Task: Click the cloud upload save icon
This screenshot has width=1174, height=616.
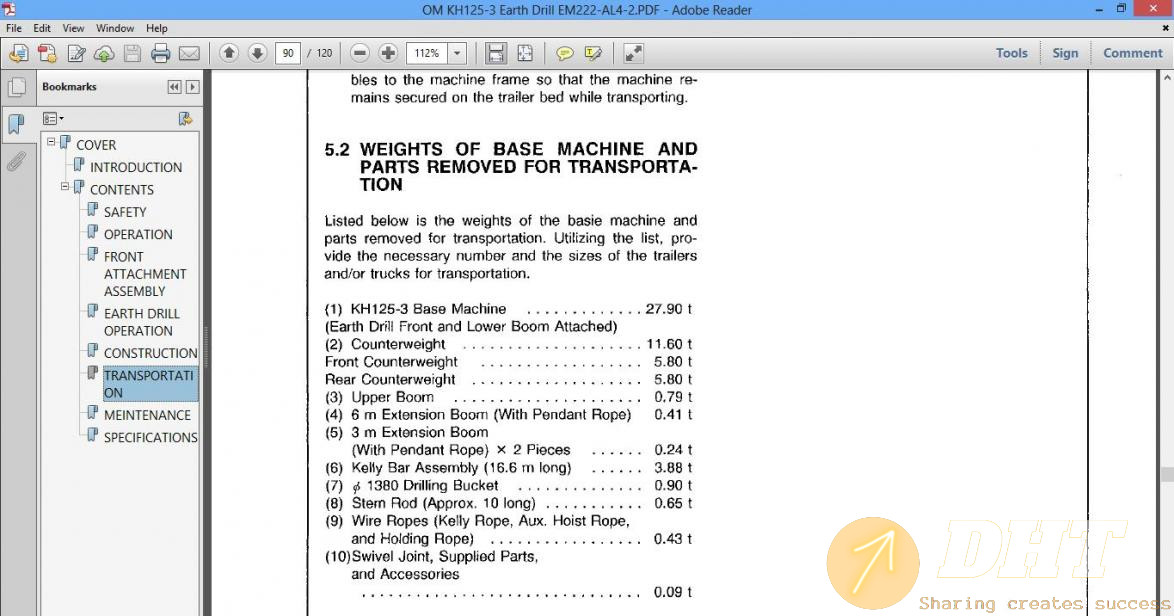Action: (x=104, y=53)
